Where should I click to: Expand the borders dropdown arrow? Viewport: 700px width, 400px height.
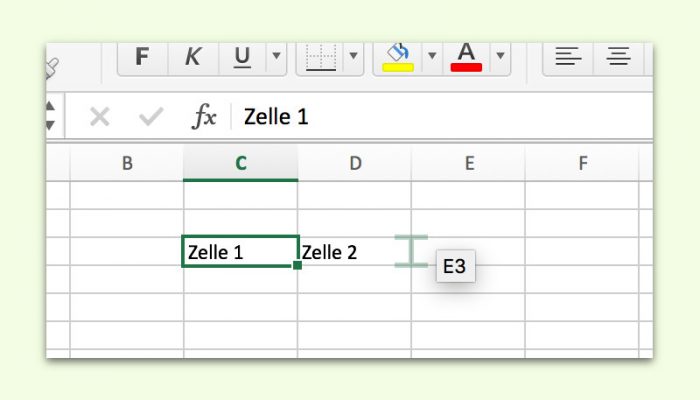[354, 56]
